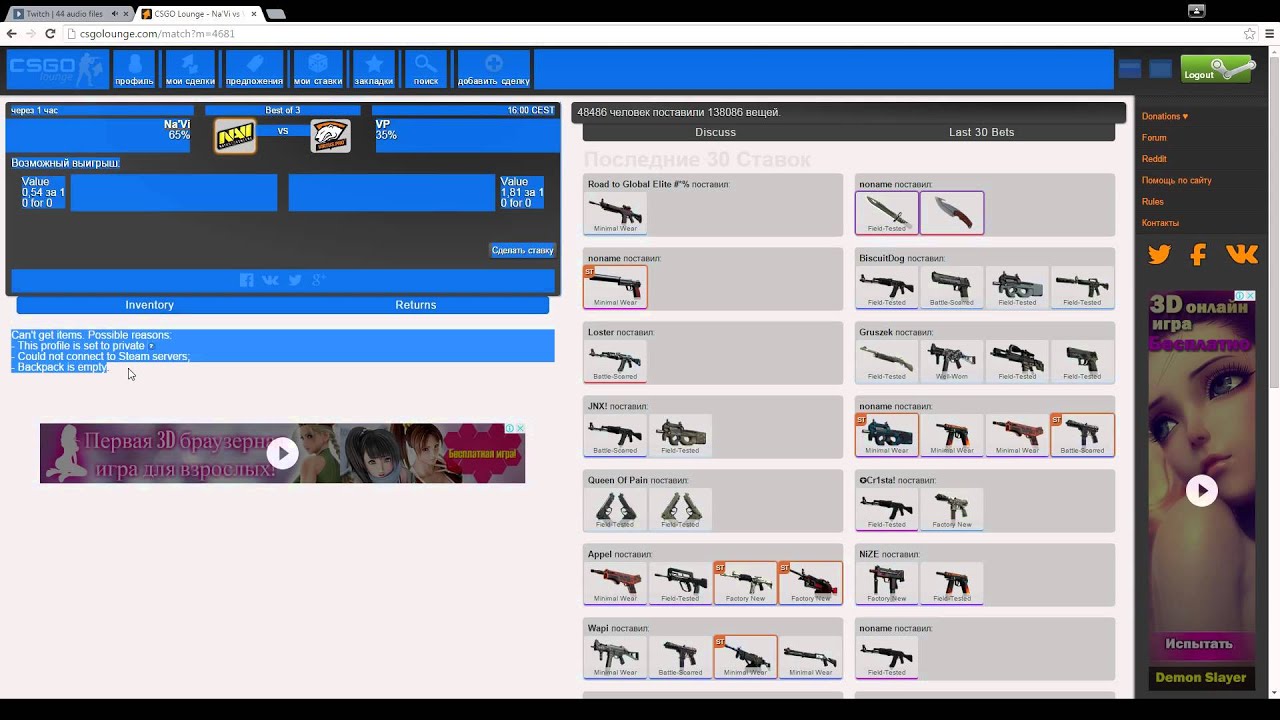Open Cr1sta!'s Factory New item
1280x720 pixels.
point(951,509)
